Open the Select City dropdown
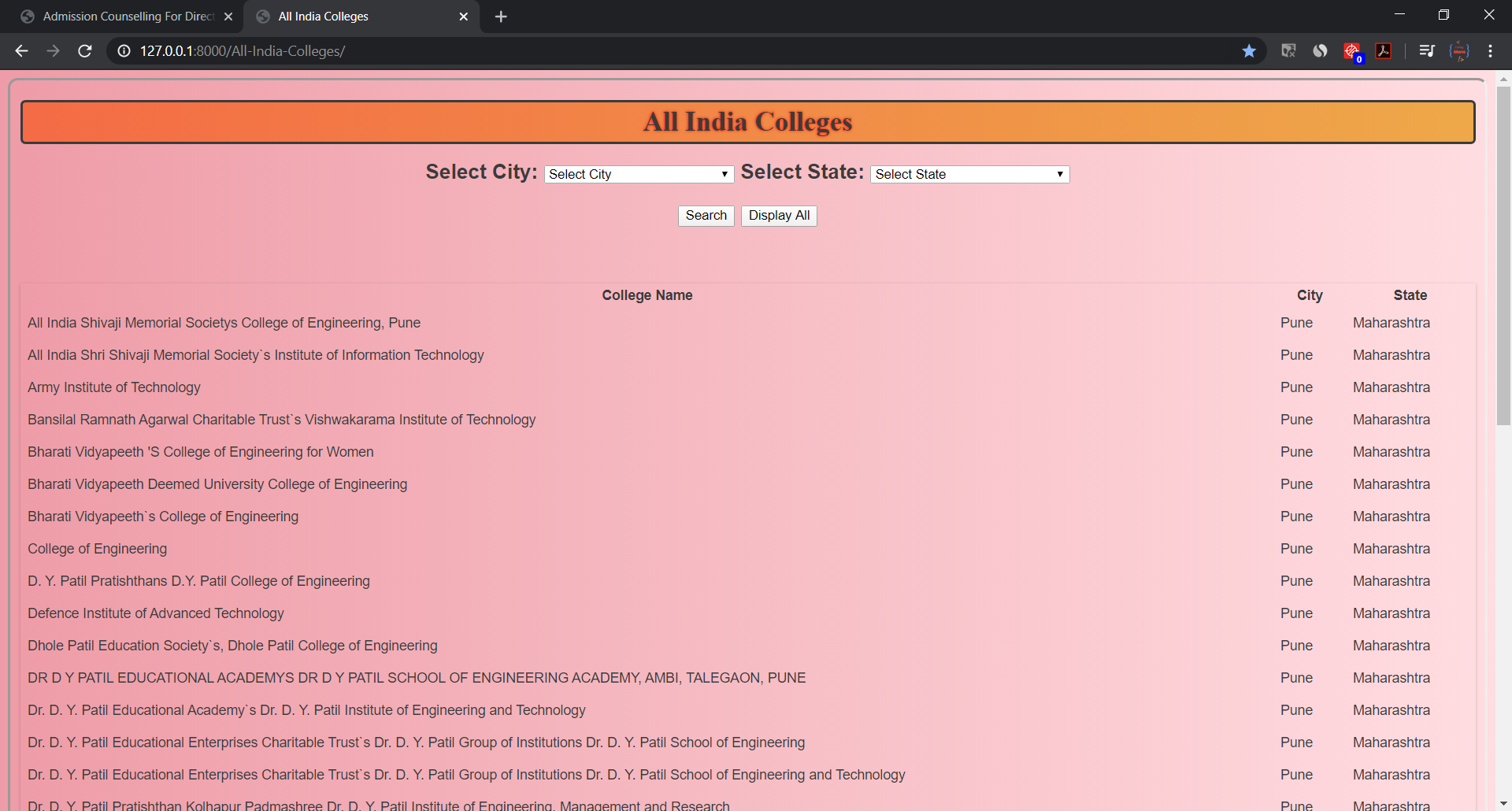Image resolution: width=1512 pixels, height=811 pixels. click(x=639, y=174)
